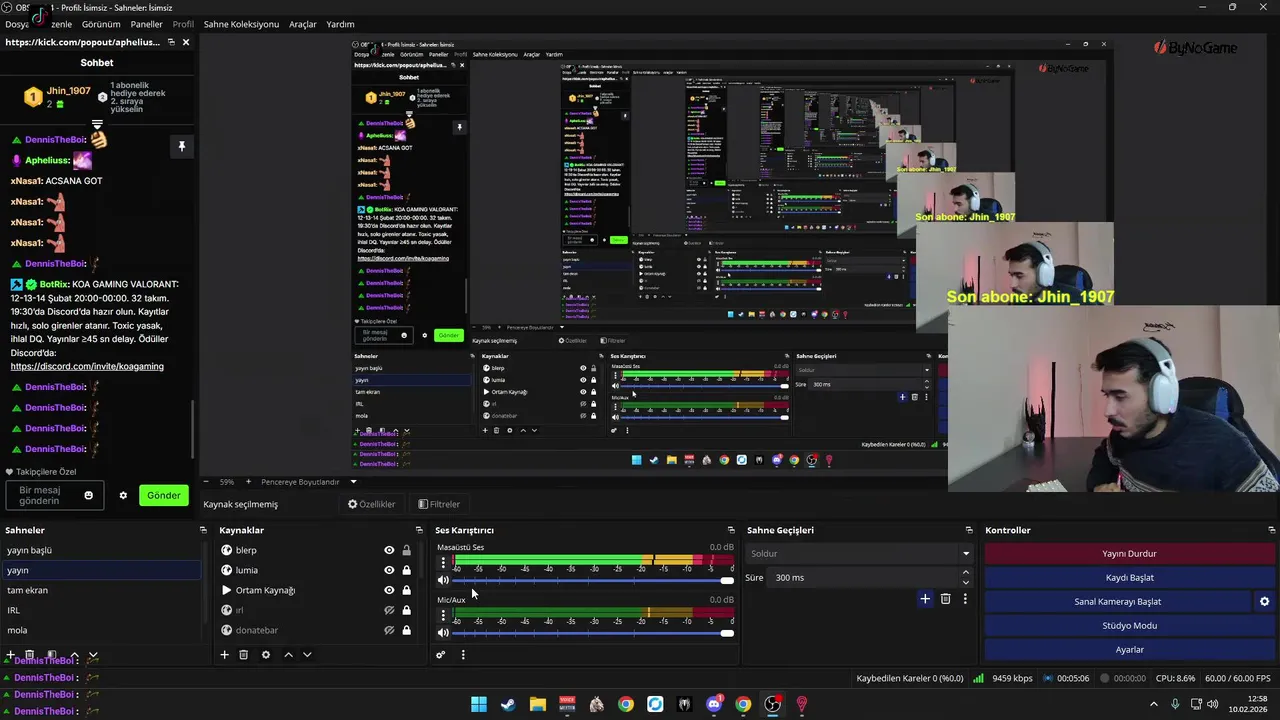The image size is (1280, 720).
Task: Pop out the chat dock window icon
Action: click(x=171, y=42)
